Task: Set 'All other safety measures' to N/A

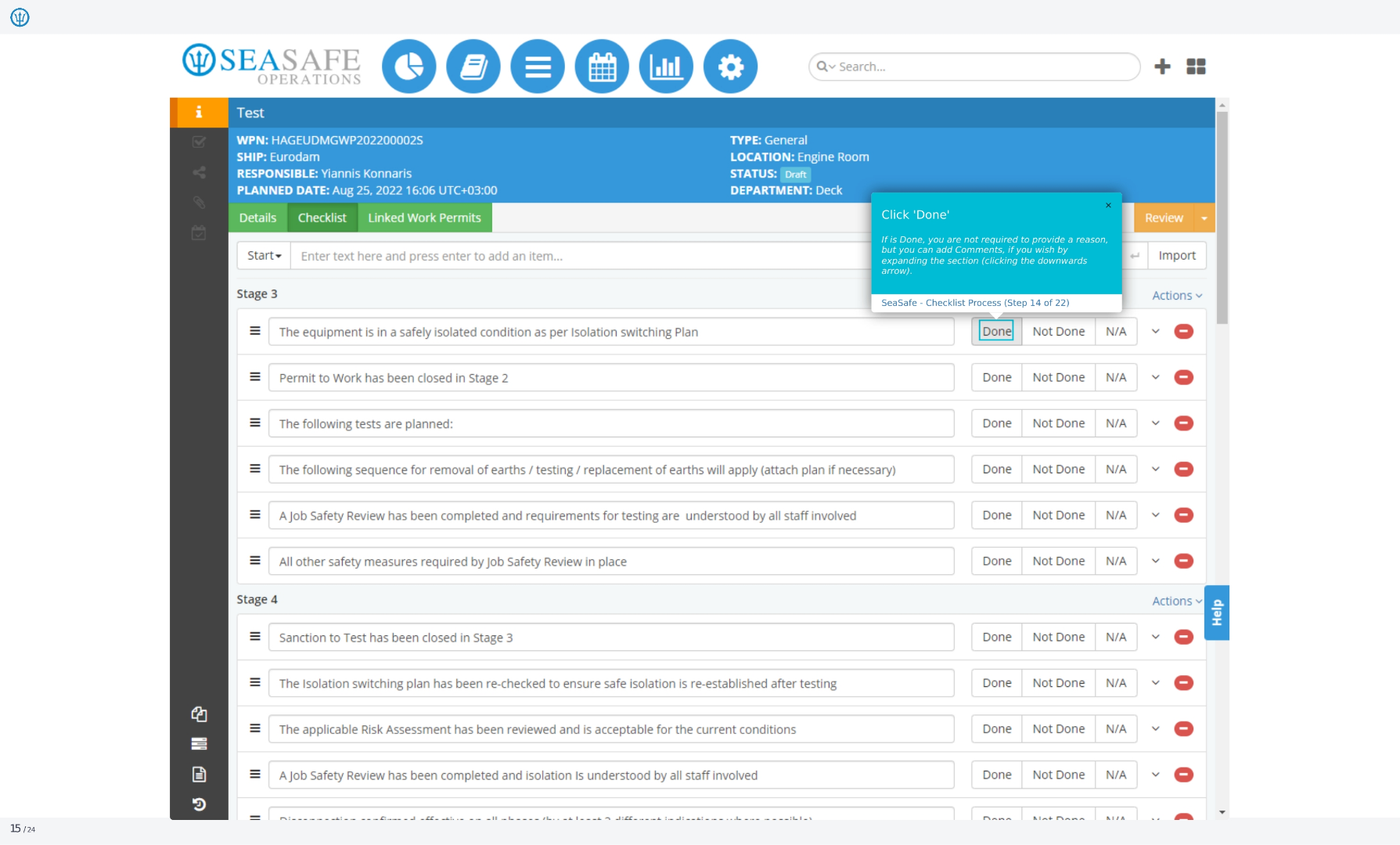Action: (1116, 561)
